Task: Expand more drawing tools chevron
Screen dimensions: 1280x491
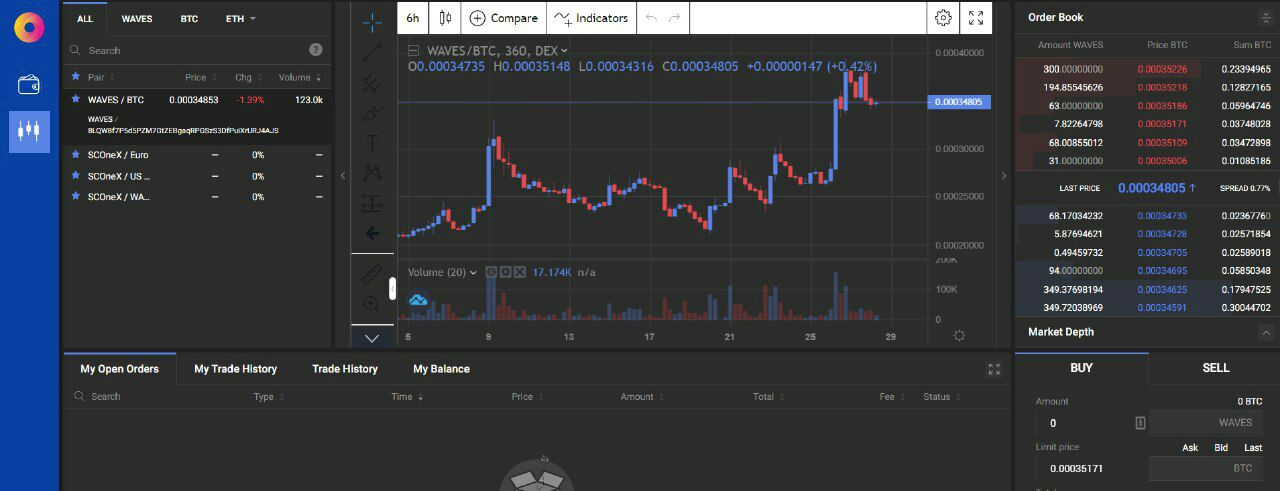Action: click(x=372, y=338)
